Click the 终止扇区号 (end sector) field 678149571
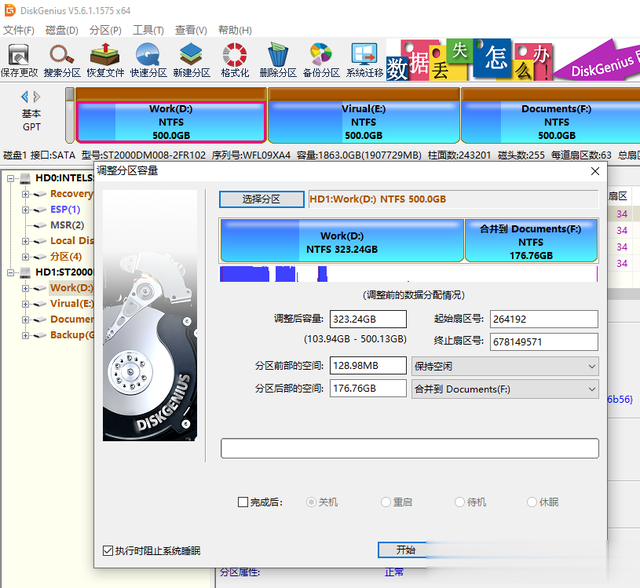640x588 pixels. tap(544, 342)
